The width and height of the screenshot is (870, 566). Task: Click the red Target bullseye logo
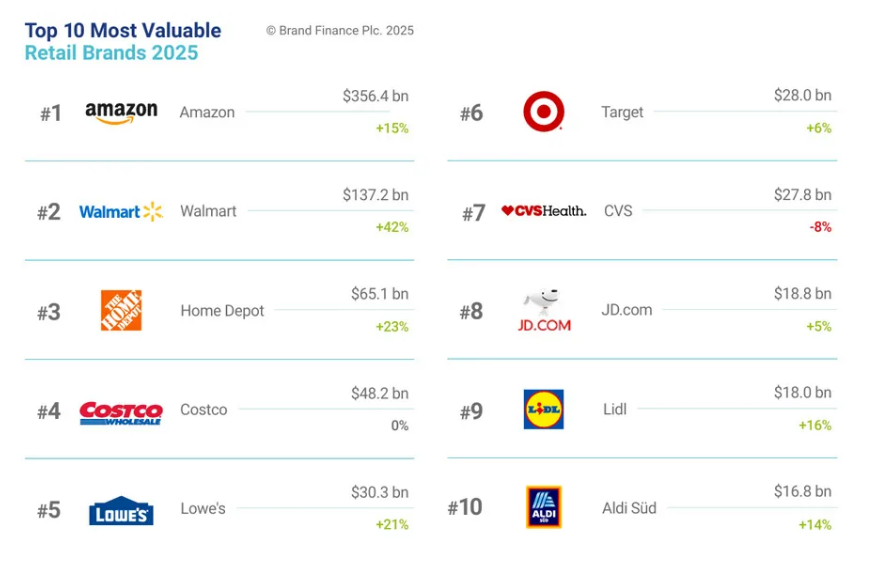(x=544, y=112)
